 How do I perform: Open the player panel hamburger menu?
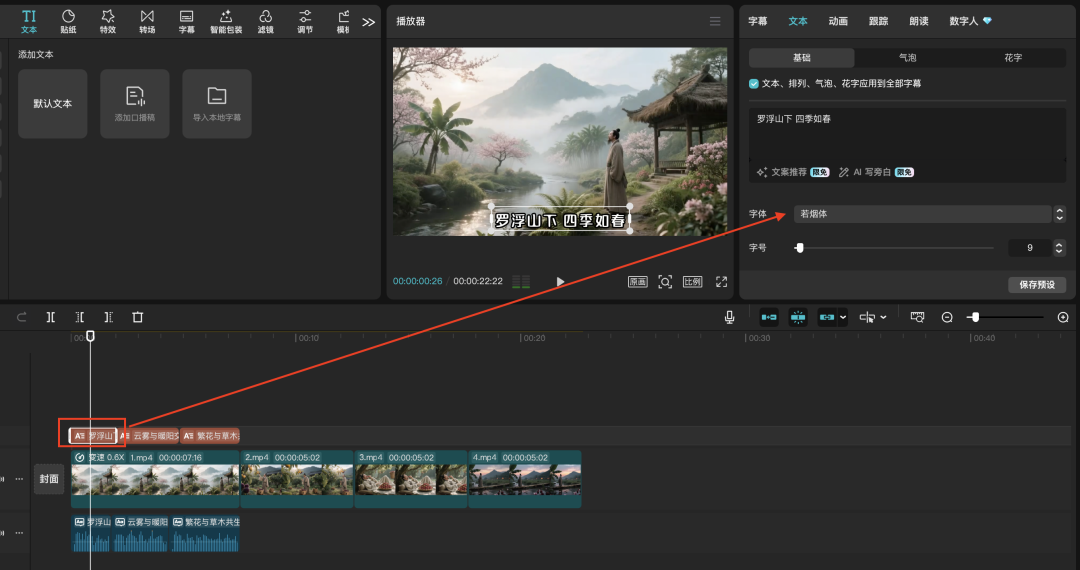pyautogui.click(x=715, y=21)
